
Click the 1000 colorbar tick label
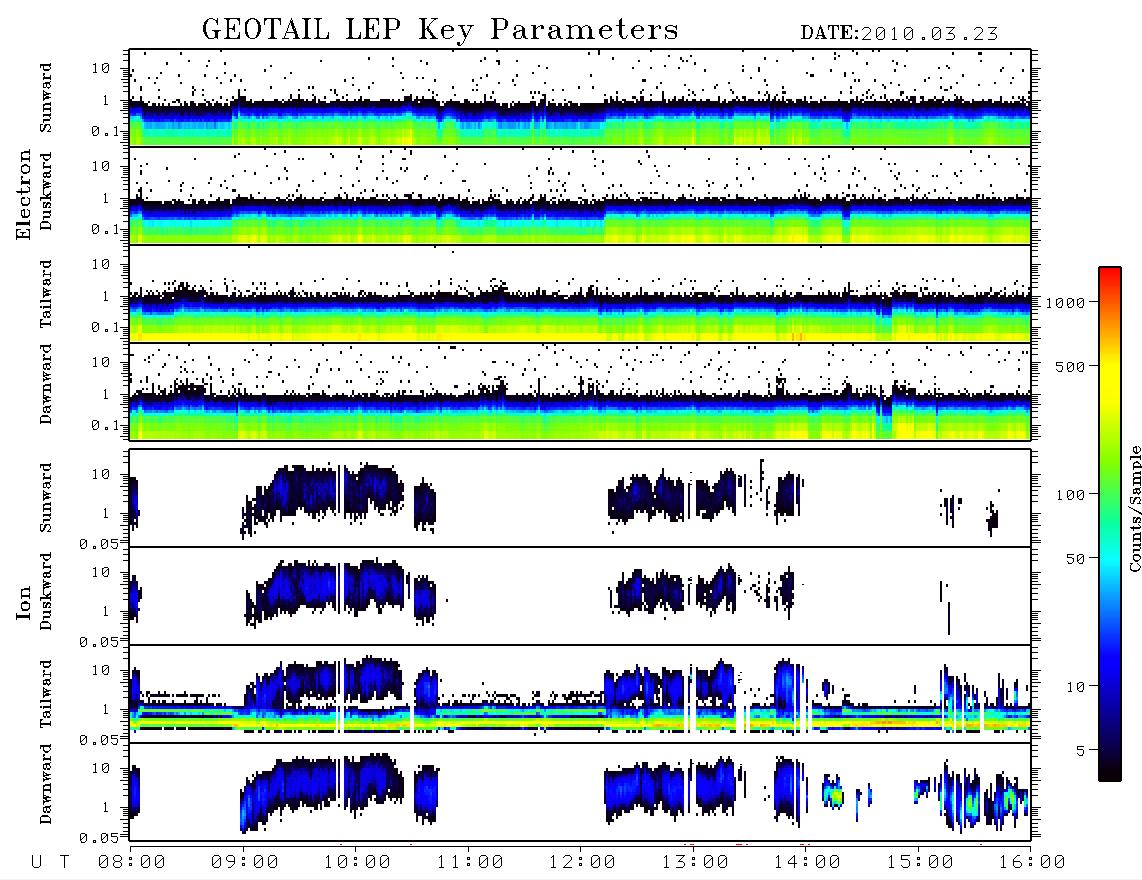point(1066,303)
